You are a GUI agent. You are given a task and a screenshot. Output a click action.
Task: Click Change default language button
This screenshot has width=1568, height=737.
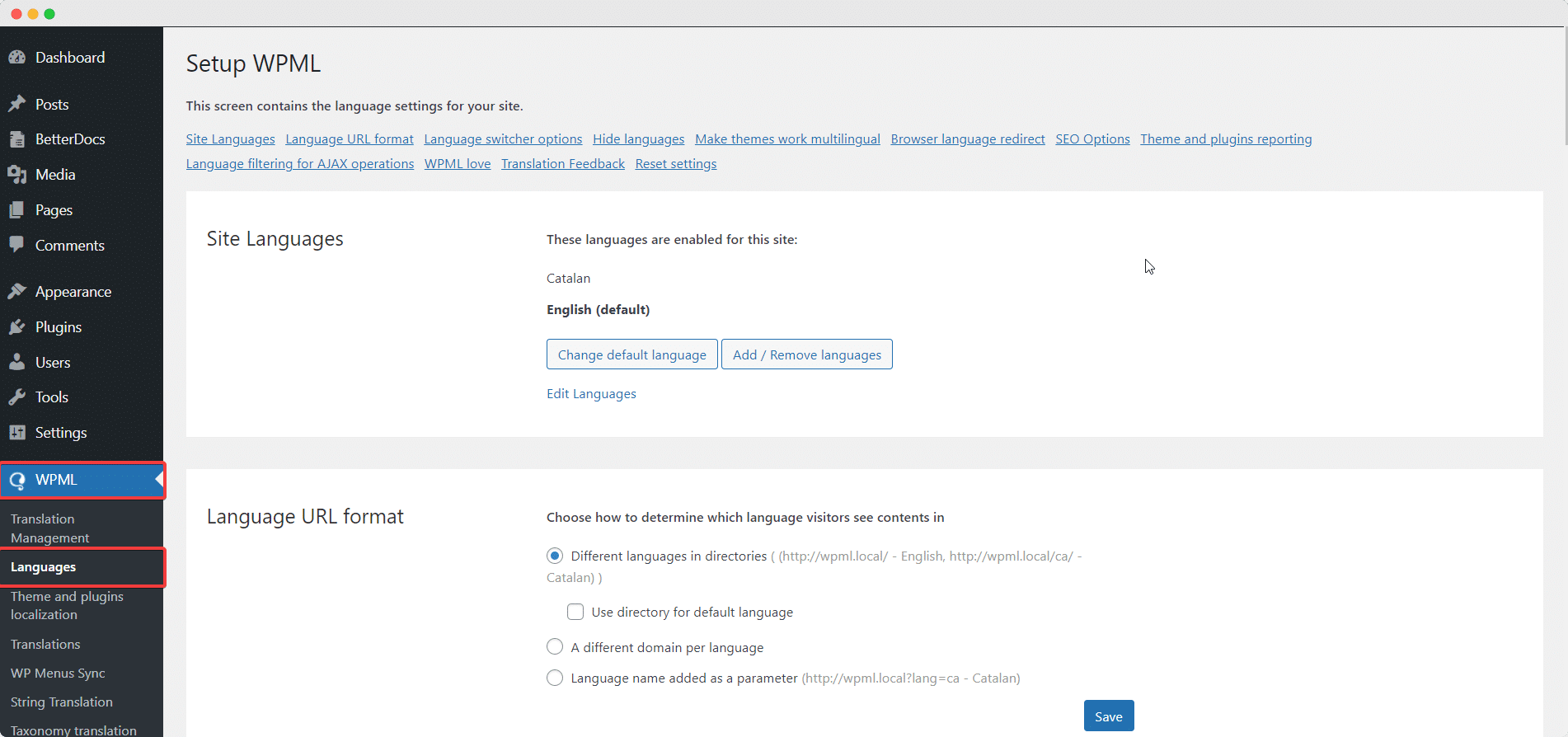(632, 354)
